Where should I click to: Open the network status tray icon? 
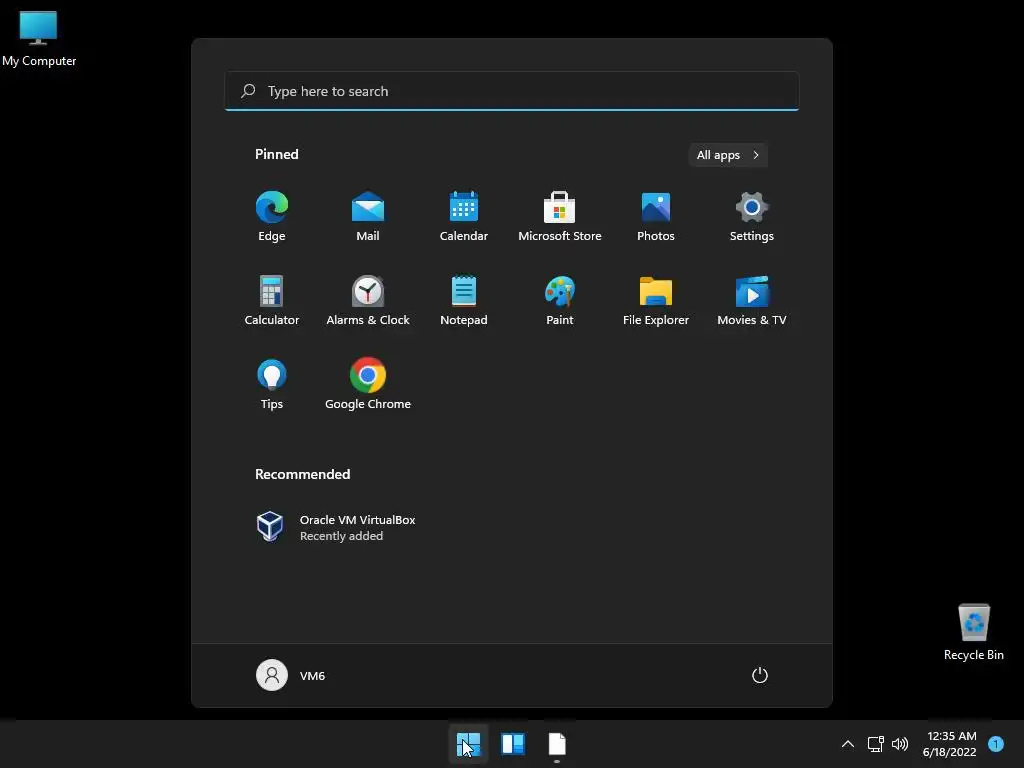tap(875, 744)
